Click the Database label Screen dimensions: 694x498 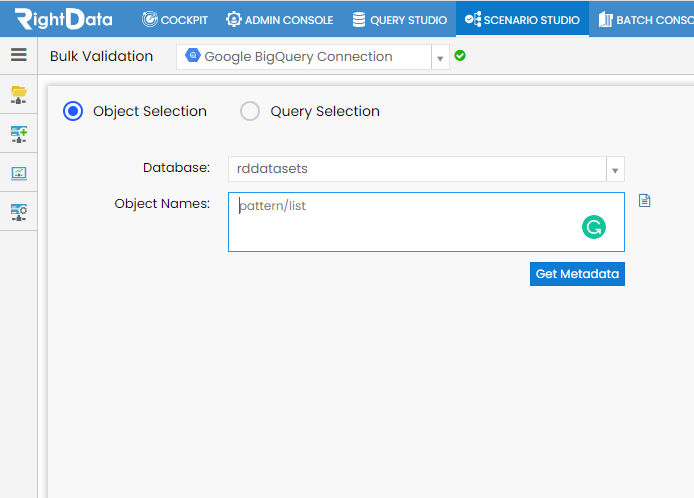tap(176, 168)
